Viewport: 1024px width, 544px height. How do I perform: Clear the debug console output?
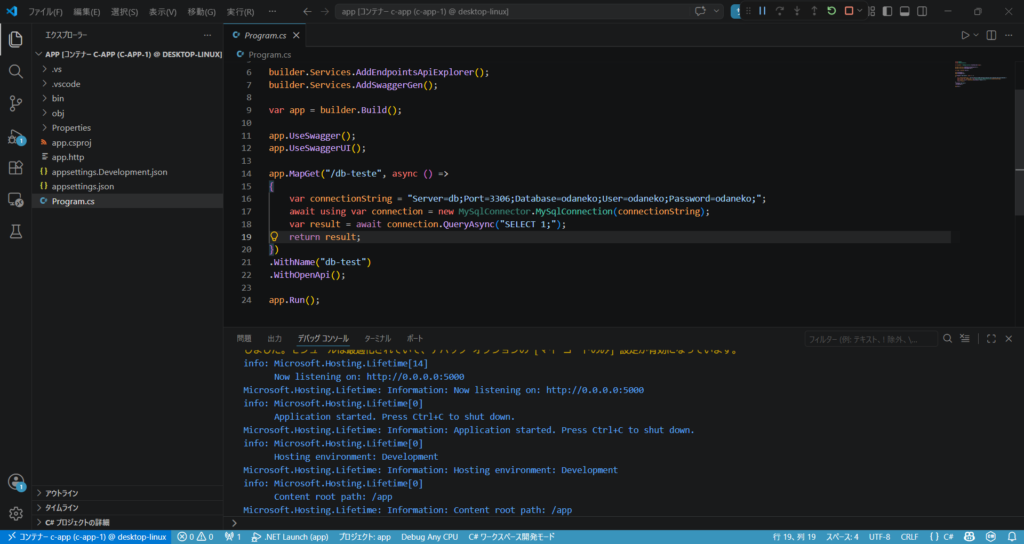(x=965, y=338)
